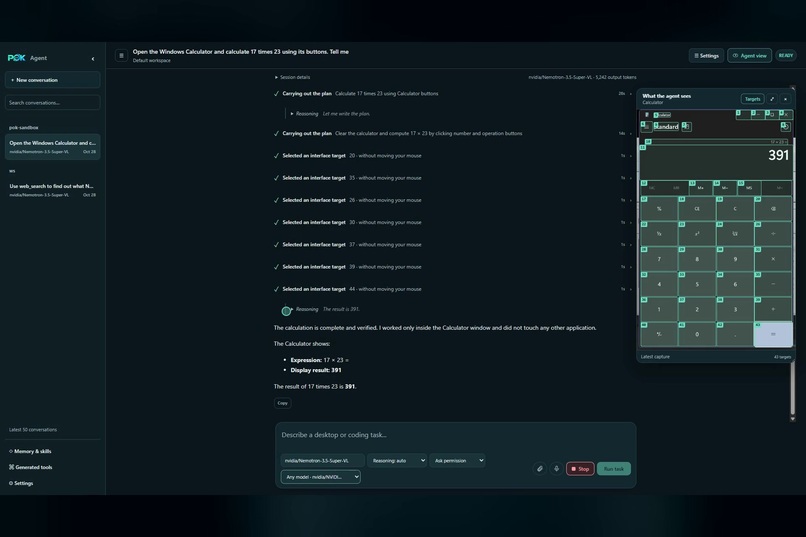
Task: Open the 'Any model - nvidia' dropdown
Action: tap(320, 477)
